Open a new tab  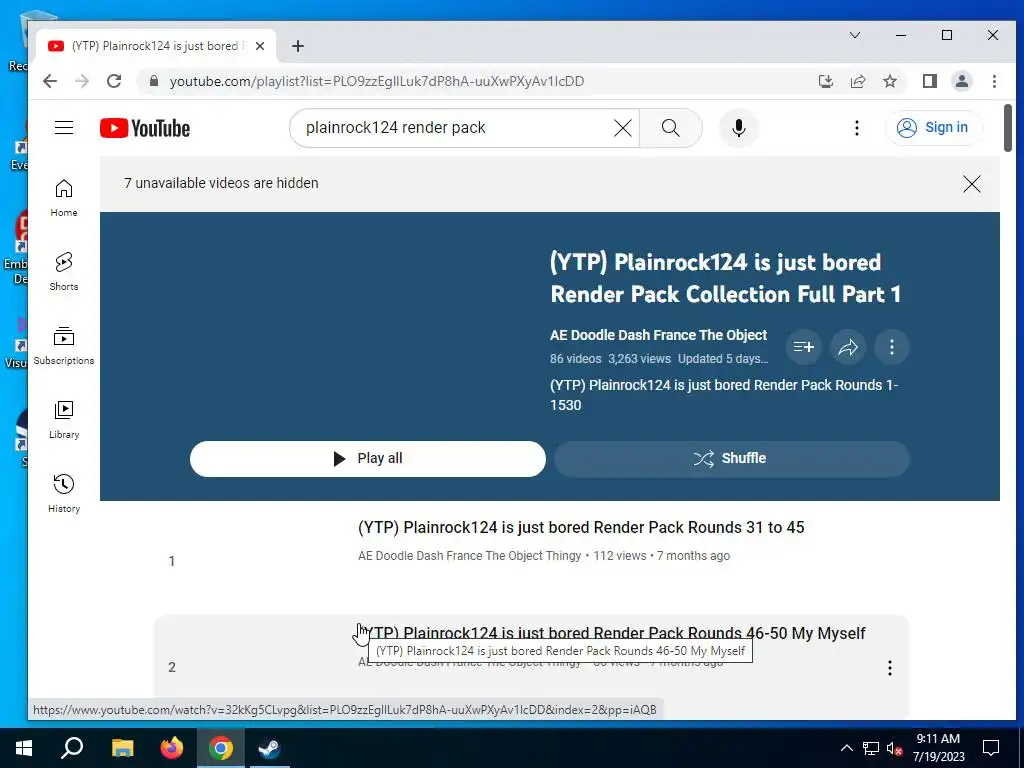coord(298,46)
